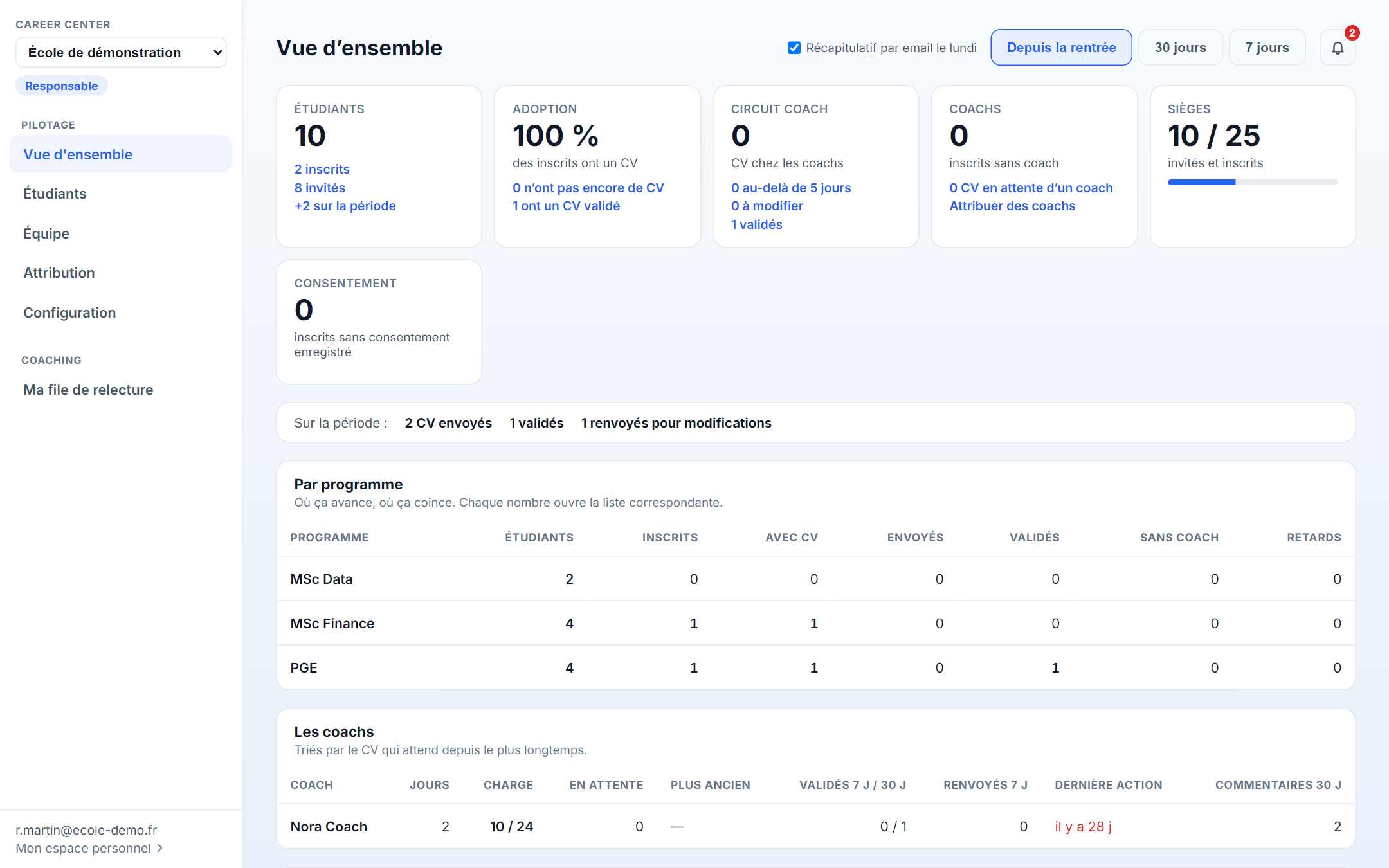Screen dimensions: 1389x868
Task: Click 1 renvoyés pour modifications
Action: tap(676, 423)
